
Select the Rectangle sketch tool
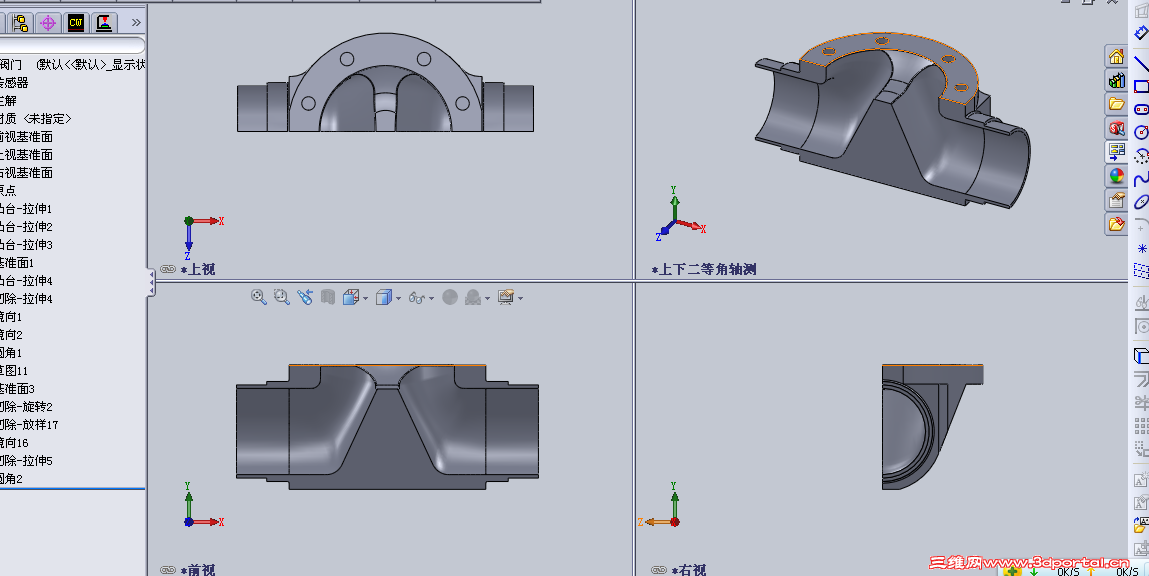click(x=1141, y=86)
